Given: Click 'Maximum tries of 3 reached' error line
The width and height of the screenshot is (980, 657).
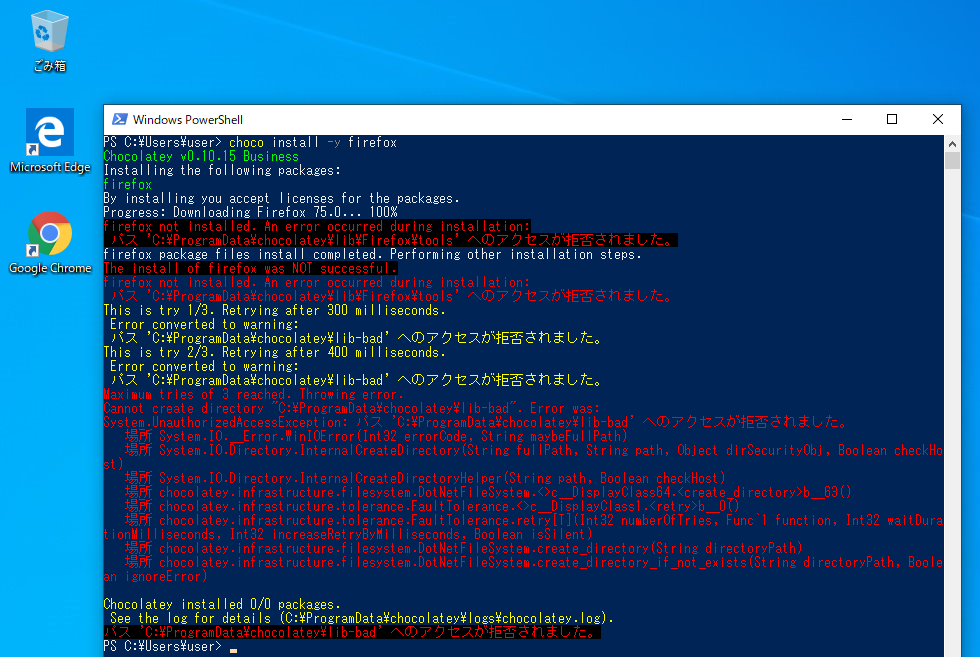Looking at the screenshot, I should click(254, 394).
